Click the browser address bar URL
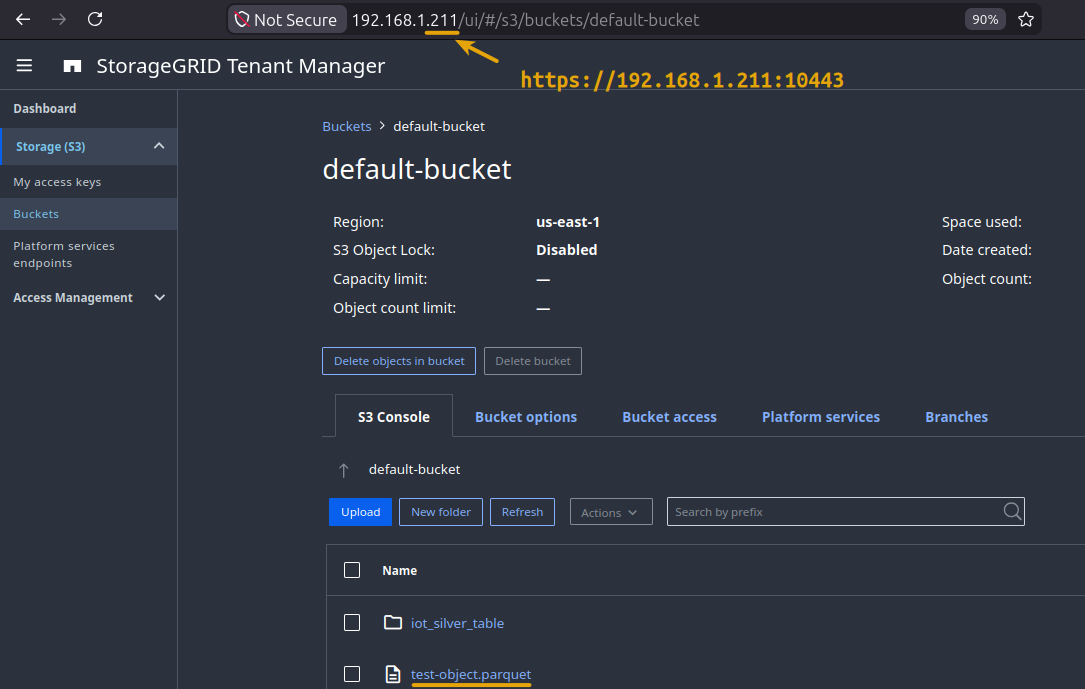 [526, 20]
